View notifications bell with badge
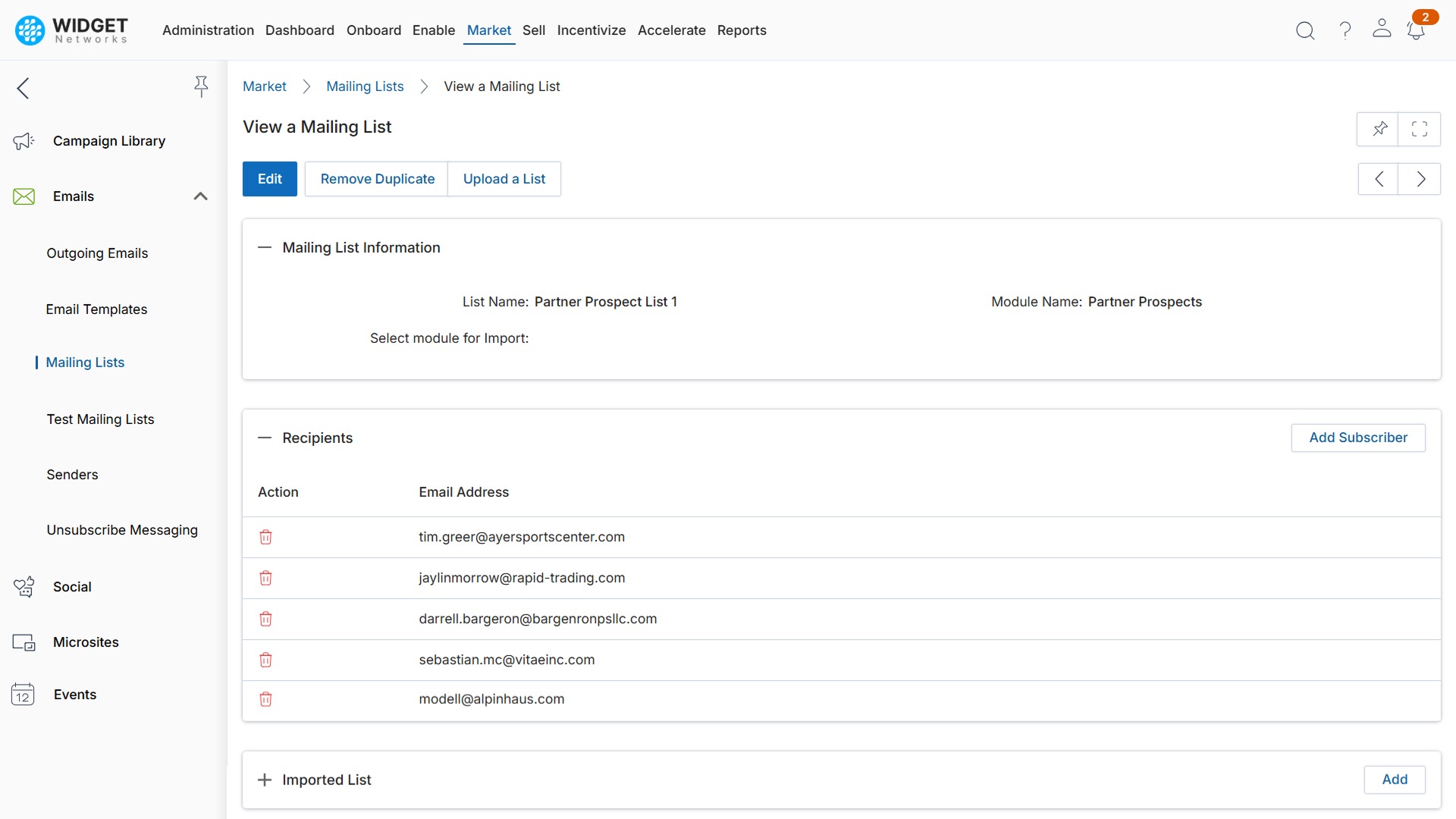Image resolution: width=1456 pixels, height=819 pixels. click(x=1417, y=30)
